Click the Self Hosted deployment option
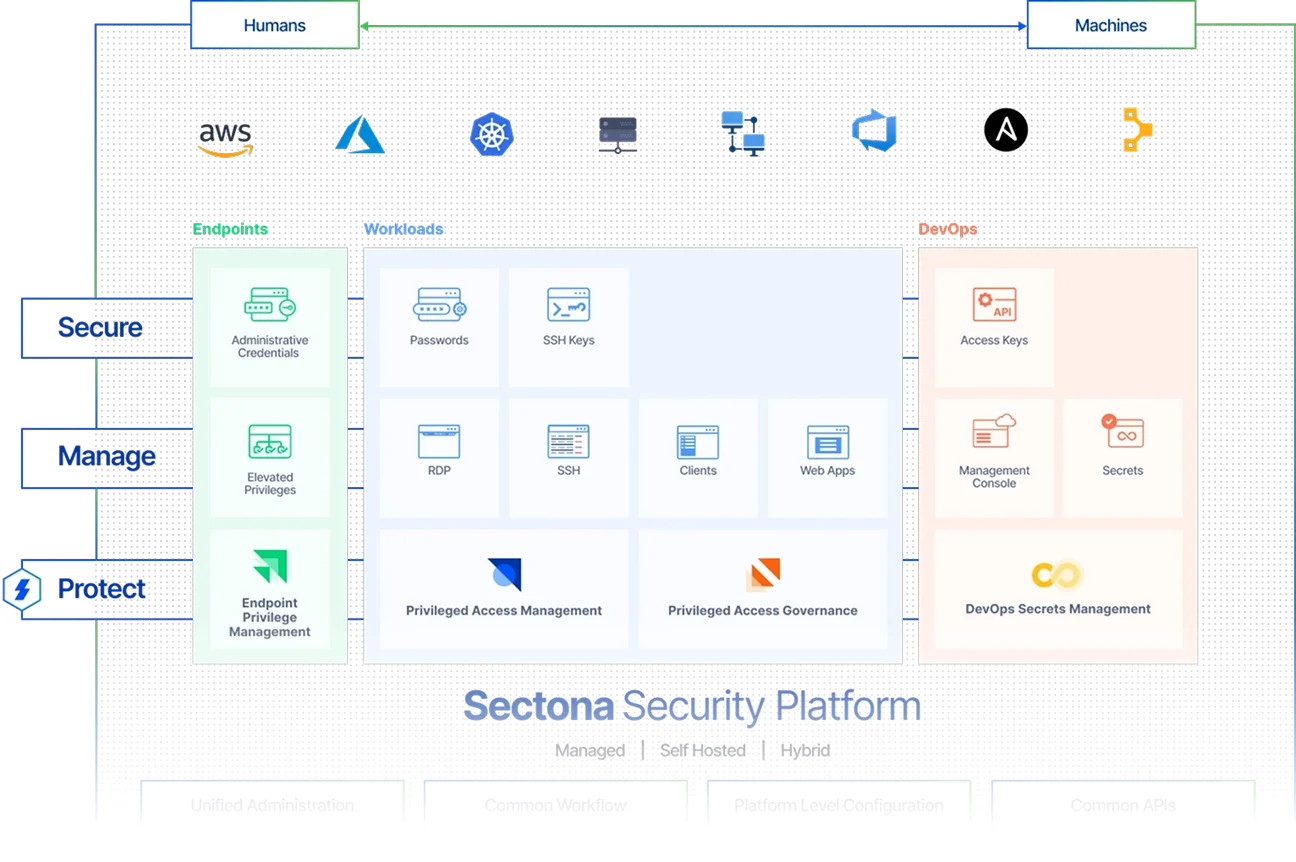The image size is (1296, 862). pyautogui.click(x=703, y=750)
